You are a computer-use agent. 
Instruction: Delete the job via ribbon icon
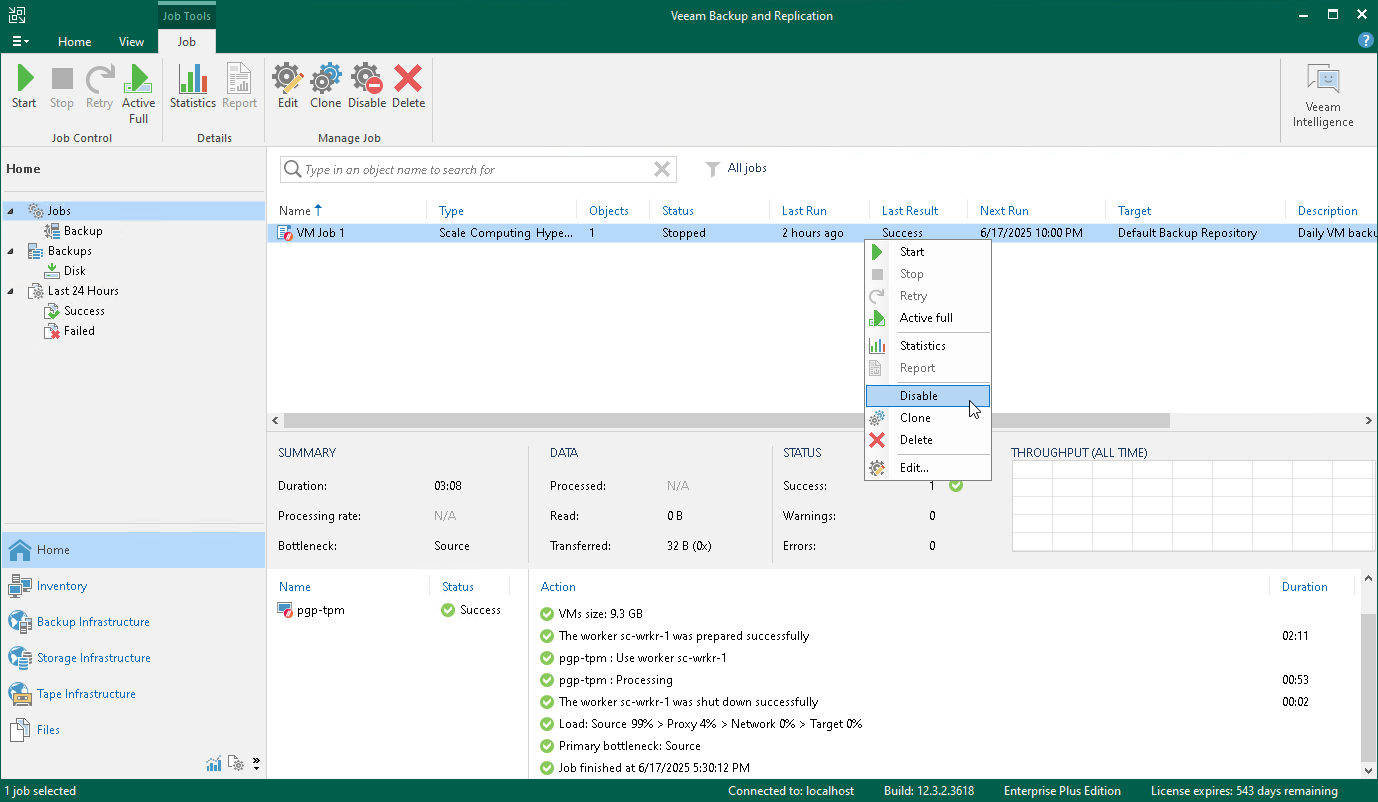(x=408, y=87)
